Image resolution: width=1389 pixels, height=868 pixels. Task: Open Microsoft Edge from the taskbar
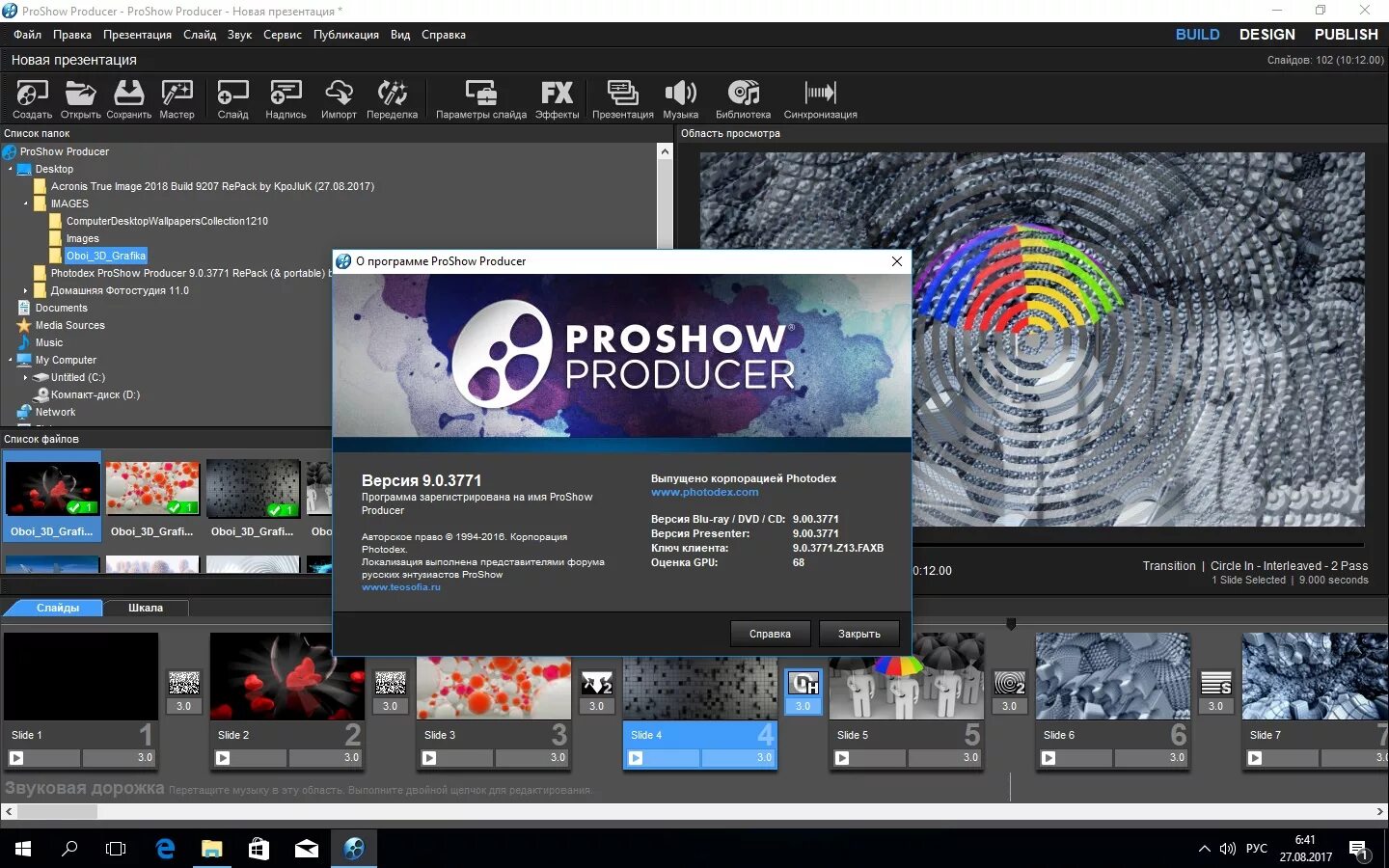(x=165, y=849)
